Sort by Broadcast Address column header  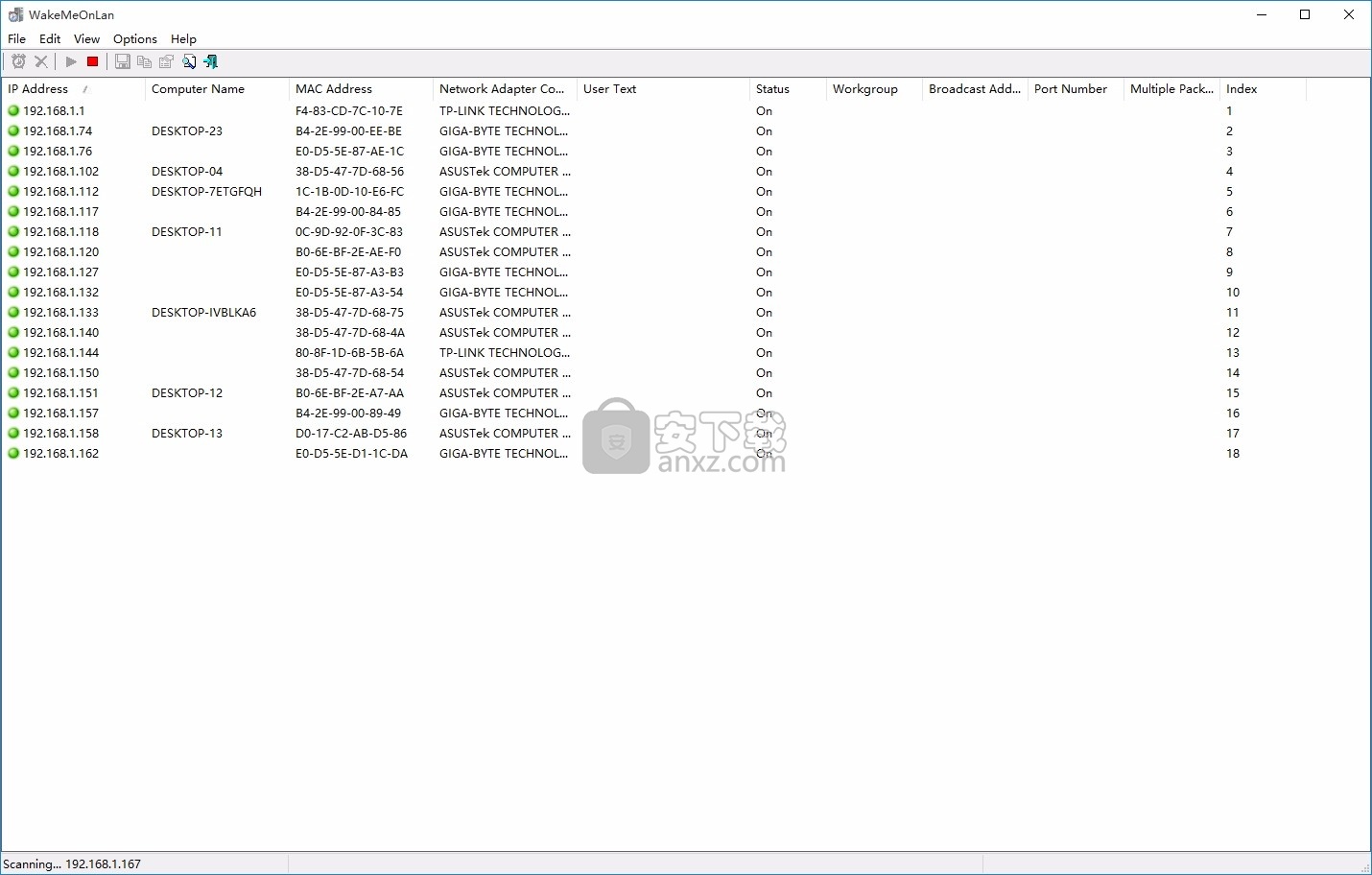[x=975, y=88]
